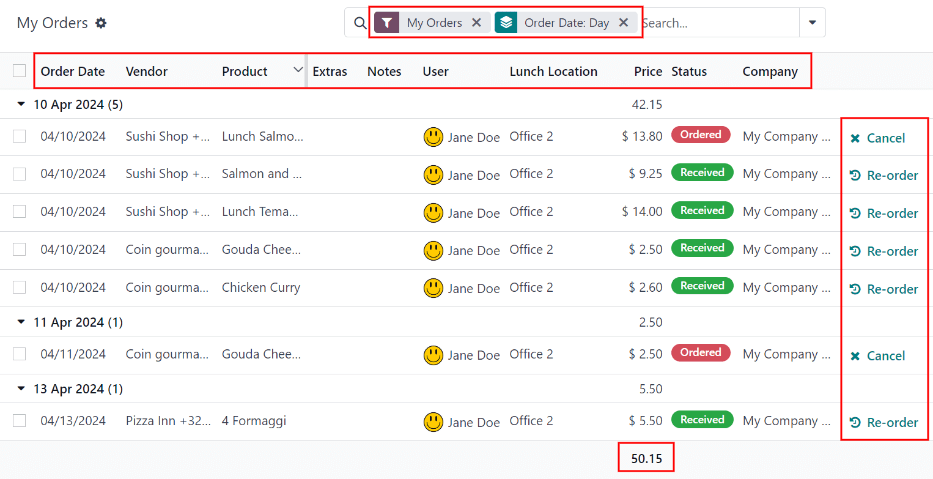
Task: Click the funnel icon on My Orders filter
Action: [x=387, y=22]
